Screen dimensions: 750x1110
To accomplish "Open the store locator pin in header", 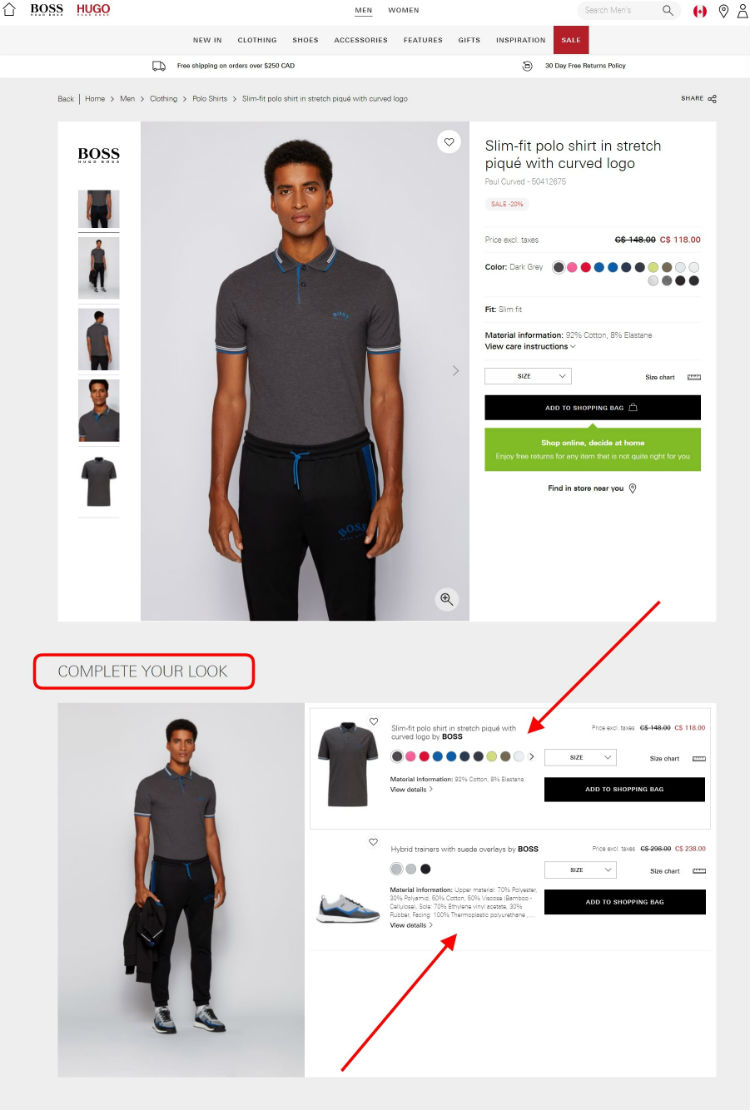I will pos(723,11).
